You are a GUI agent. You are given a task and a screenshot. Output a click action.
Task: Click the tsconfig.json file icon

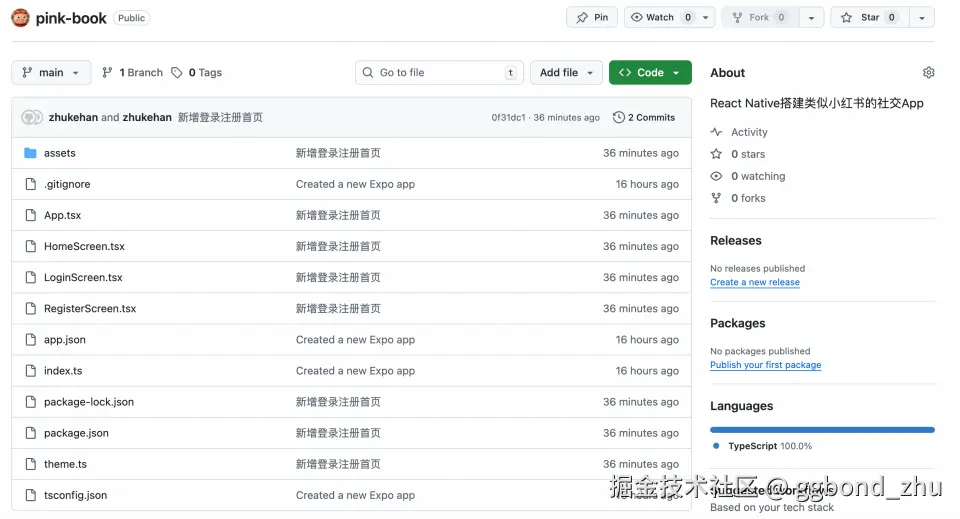[x=31, y=495]
